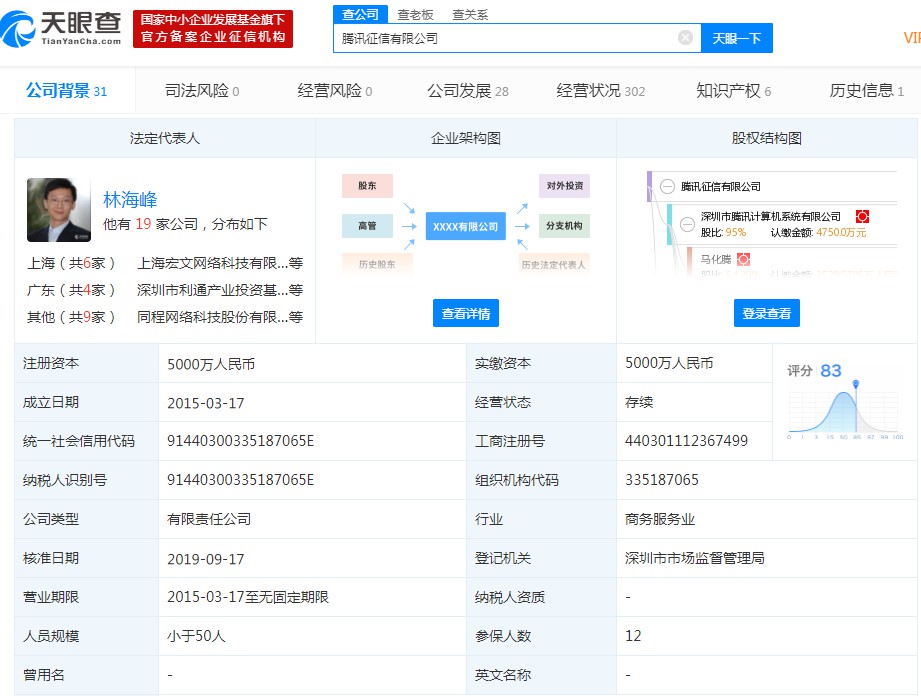Open the 经营风险 section tab
Screen dimensions: 921x696
[x=334, y=90]
